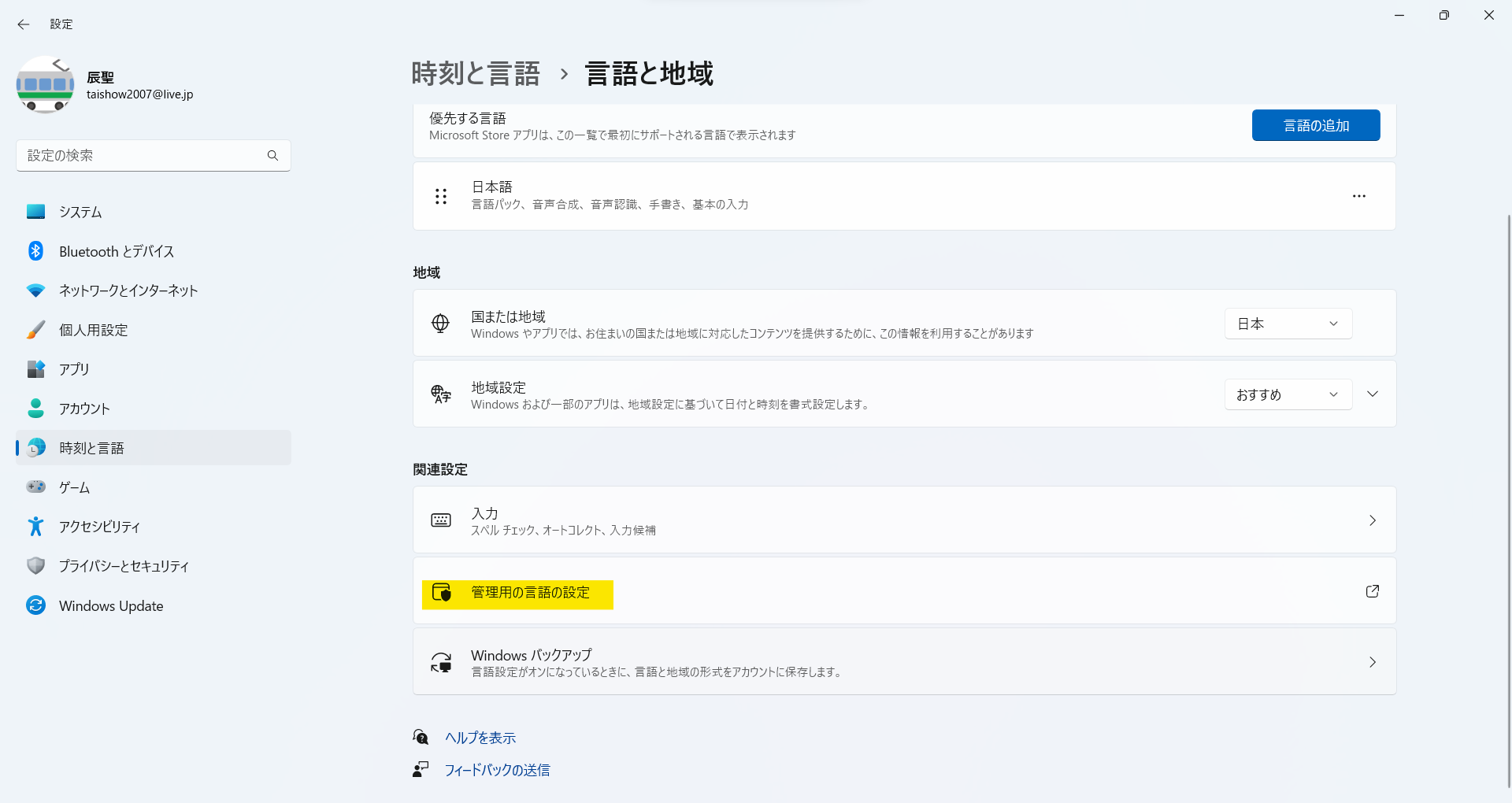Select アカウント in the sidebar

[x=154, y=409]
